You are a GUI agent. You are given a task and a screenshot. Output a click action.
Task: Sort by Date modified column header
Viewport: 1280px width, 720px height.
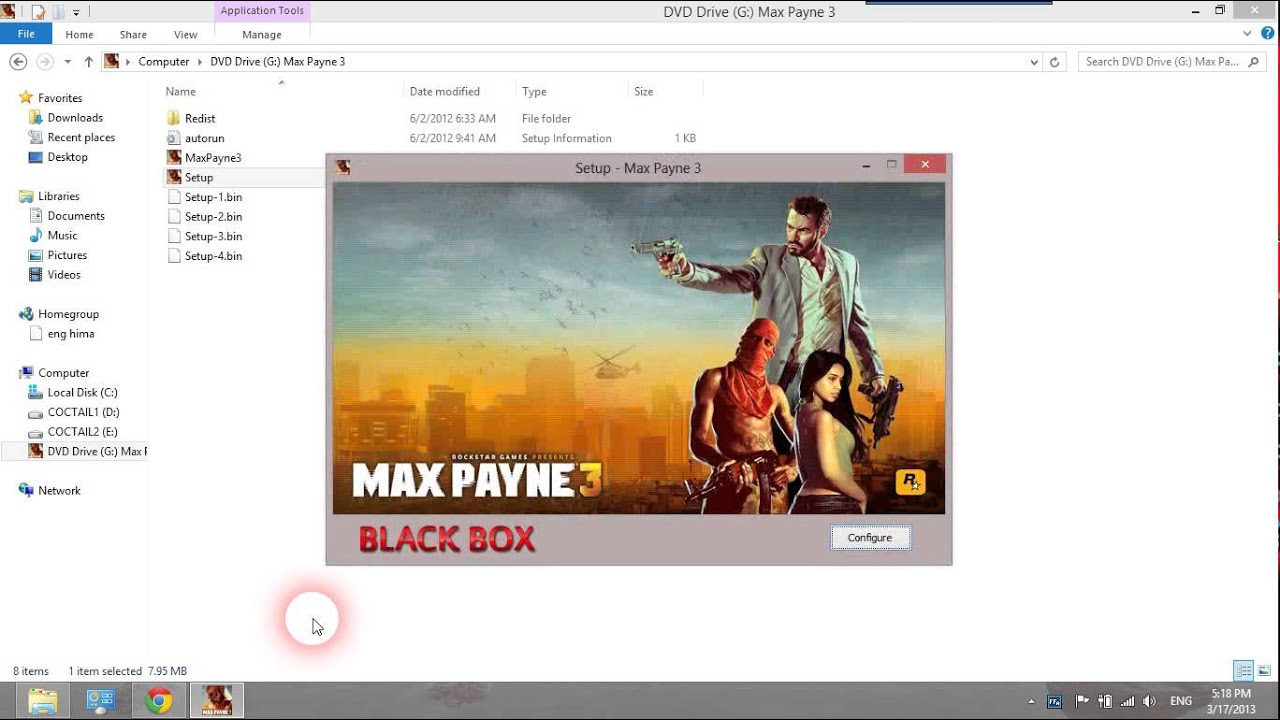click(x=444, y=91)
